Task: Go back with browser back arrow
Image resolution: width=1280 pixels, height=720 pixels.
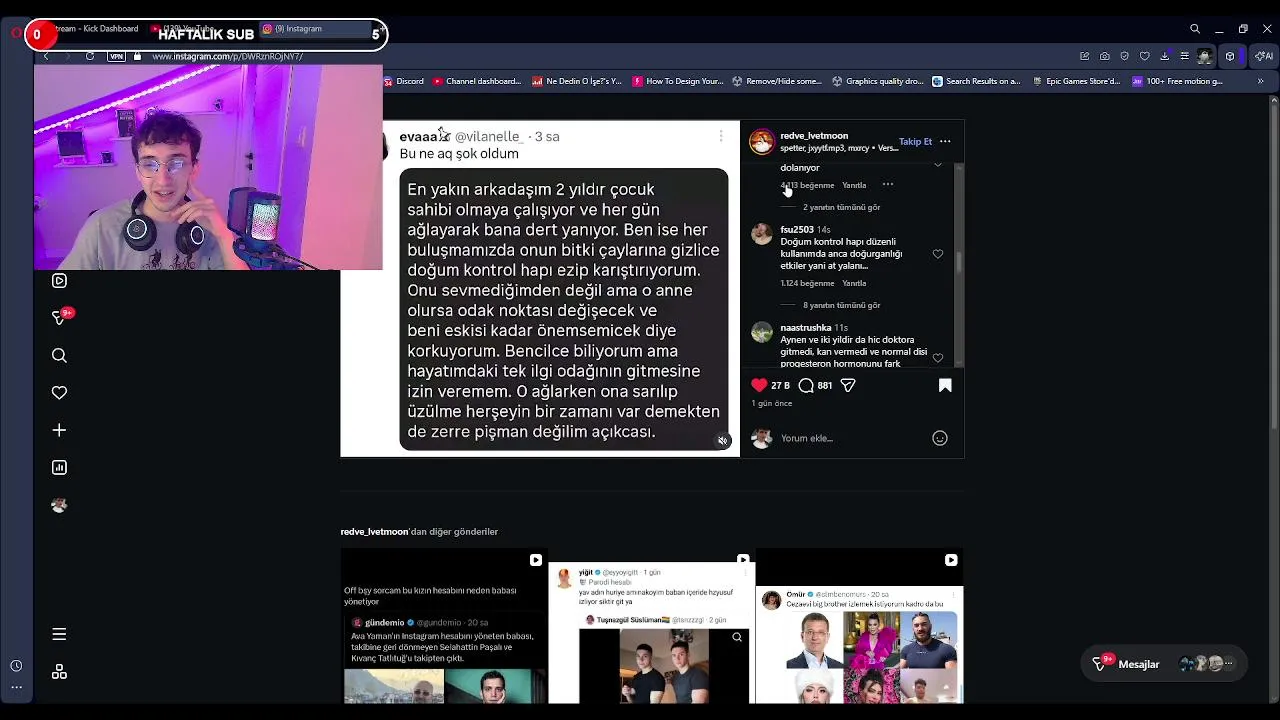Action: [46, 56]
